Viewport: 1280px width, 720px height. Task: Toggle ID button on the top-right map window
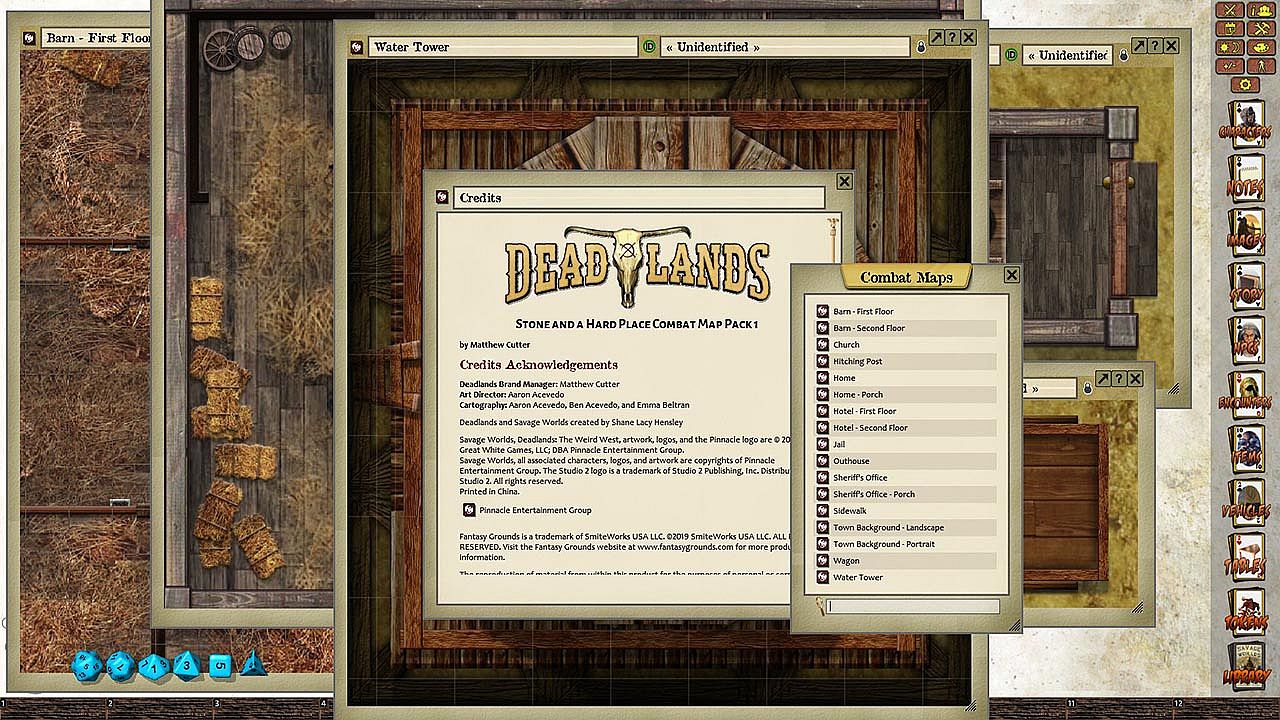tap(1011, 55)
